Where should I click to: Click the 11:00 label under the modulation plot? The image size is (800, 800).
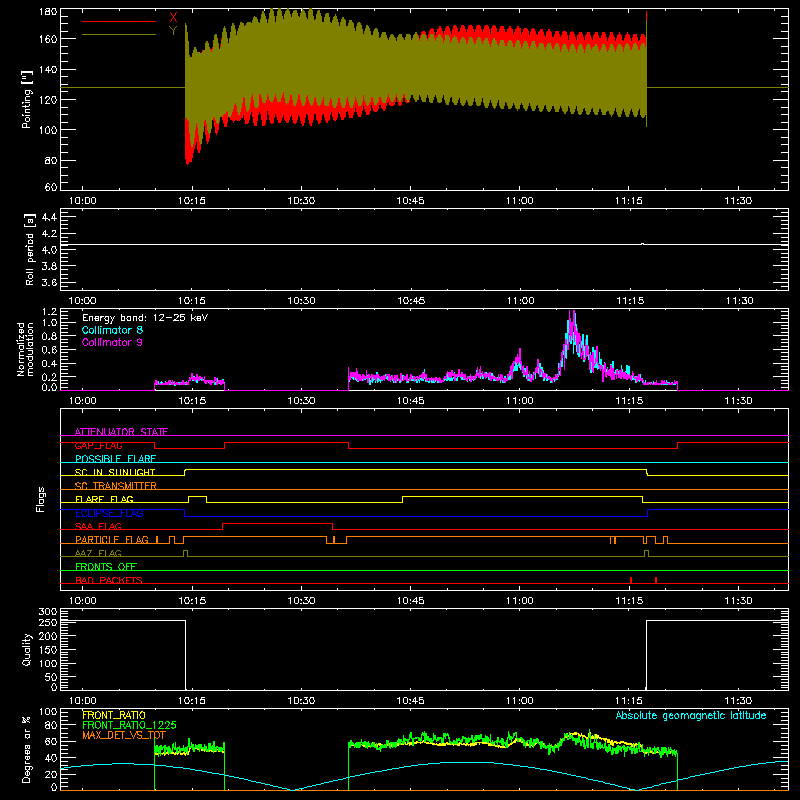tap(520, 401)
